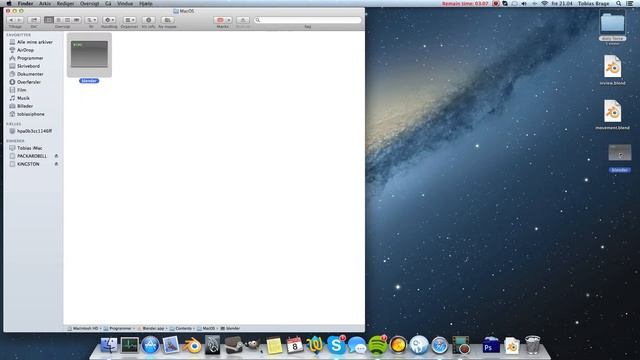The image size is (640, 360).
Task: Switch Finder to column view
Action: click(67, 20)
